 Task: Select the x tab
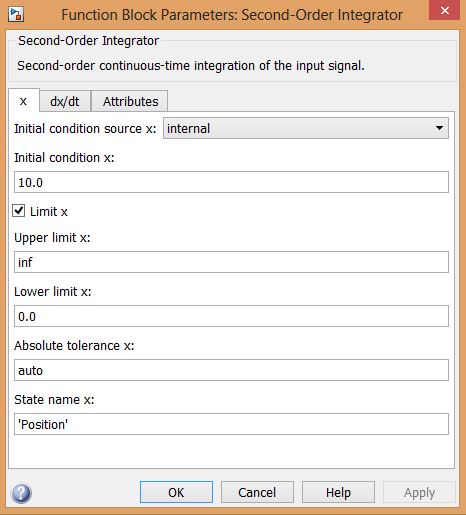click(x=23, y=101)
